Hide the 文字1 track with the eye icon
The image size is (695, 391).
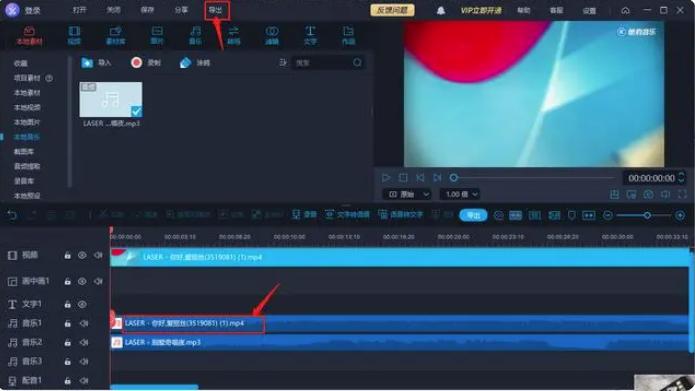[82, 305]
